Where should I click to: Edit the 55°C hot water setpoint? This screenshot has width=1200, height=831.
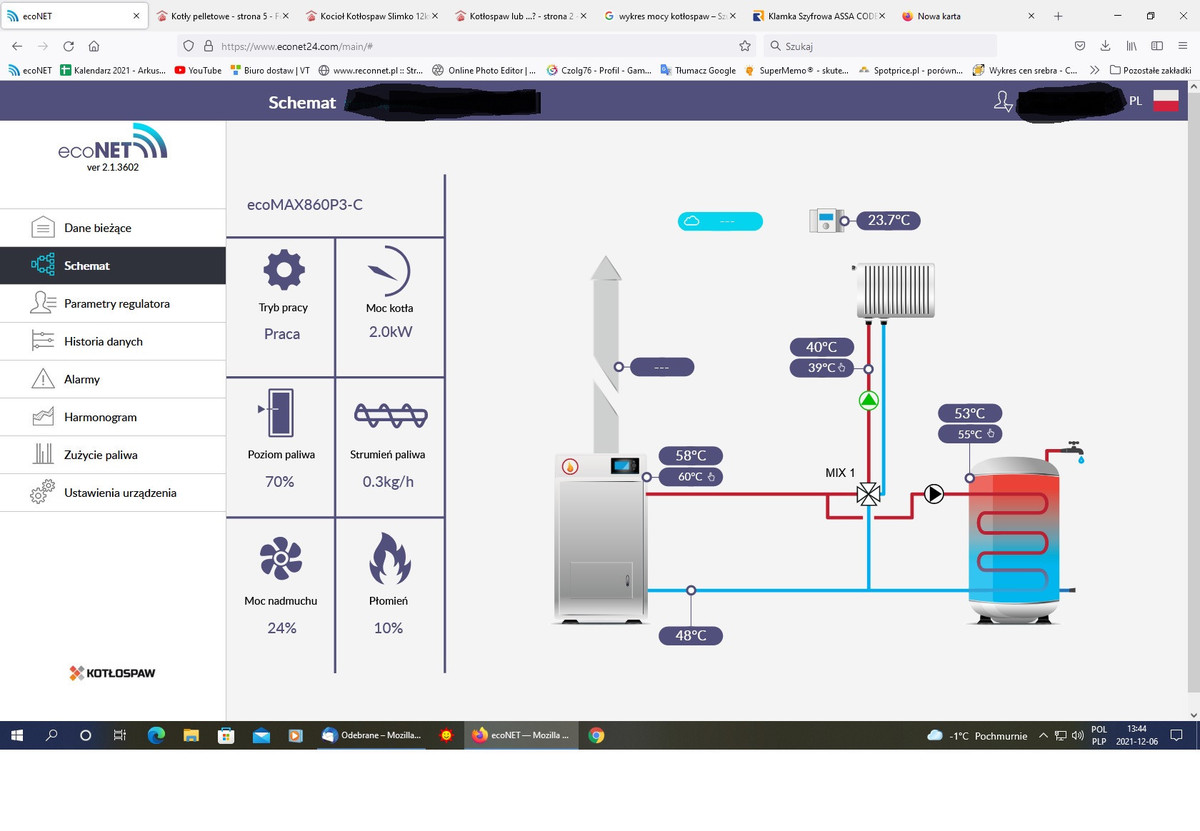tap(971, 434)
